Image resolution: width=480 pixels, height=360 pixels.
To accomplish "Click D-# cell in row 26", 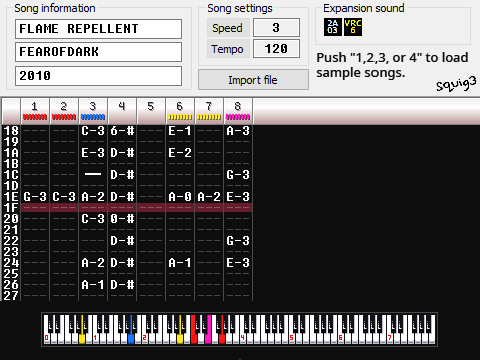I will [x=122, y=285].
